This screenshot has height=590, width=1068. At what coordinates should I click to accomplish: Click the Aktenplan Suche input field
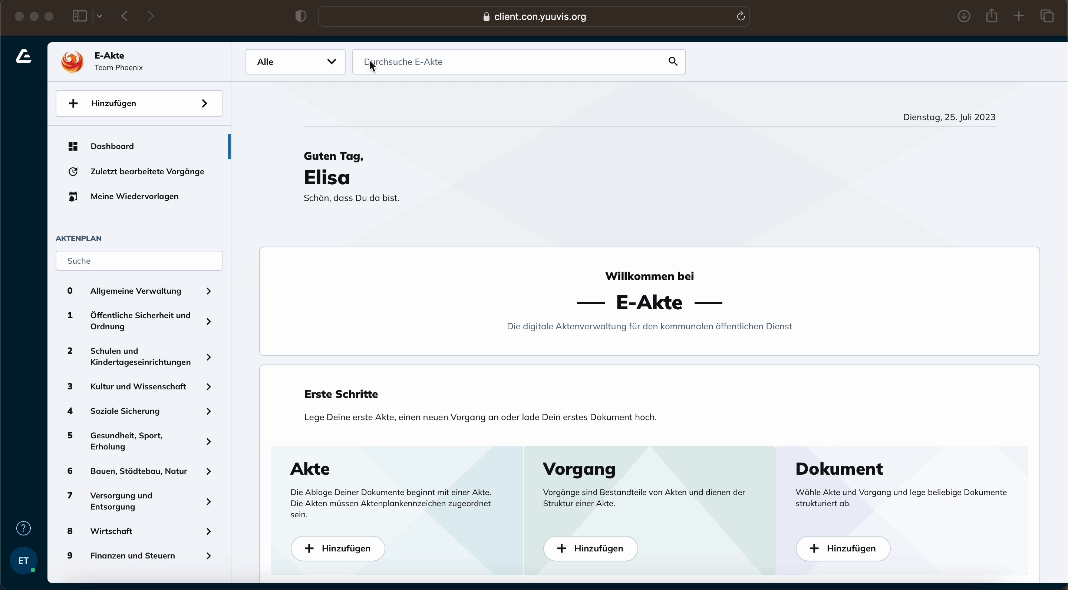point(139,261)
